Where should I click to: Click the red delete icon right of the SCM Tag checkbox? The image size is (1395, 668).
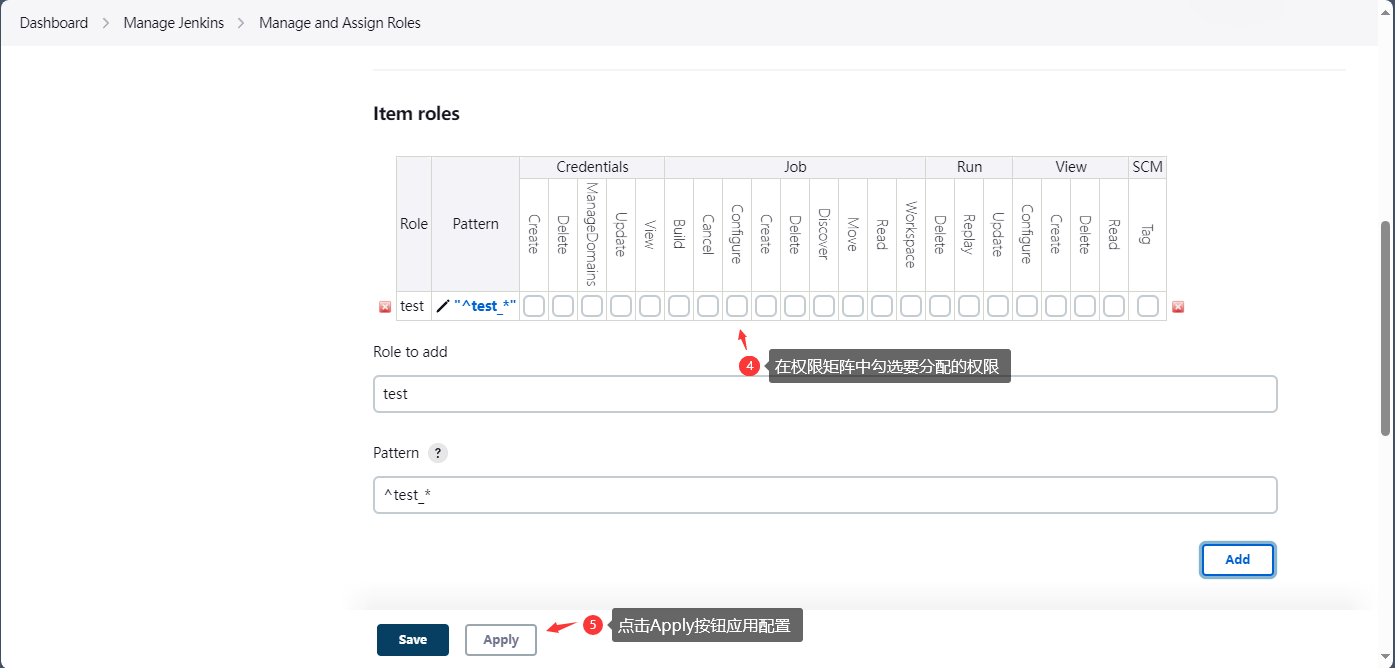click(1177, 307)
